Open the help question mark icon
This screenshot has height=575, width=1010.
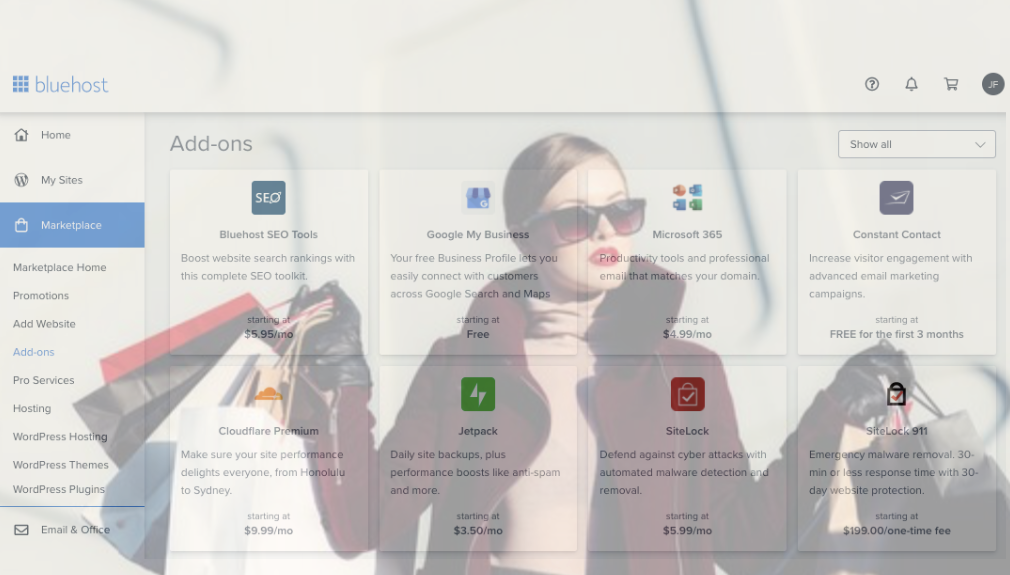point(872,84)
